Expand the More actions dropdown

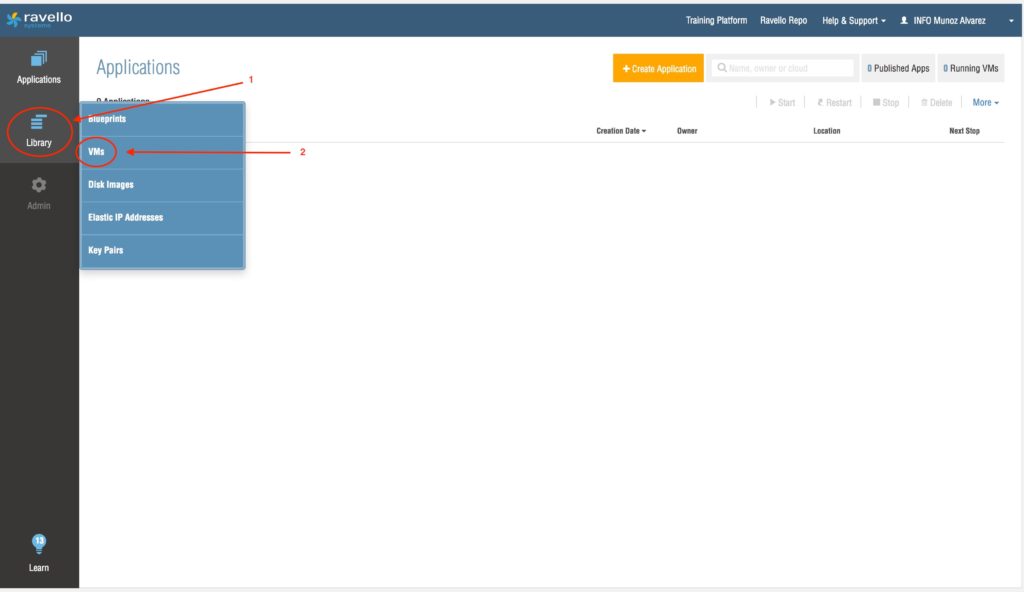tap(985, 102)
